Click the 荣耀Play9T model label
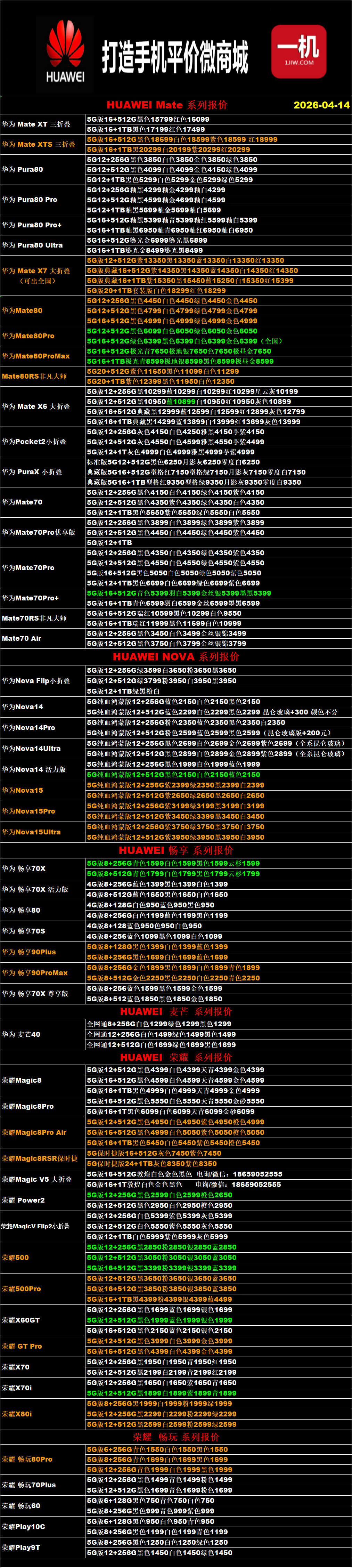352x1568 pixels. [21, 1547]
